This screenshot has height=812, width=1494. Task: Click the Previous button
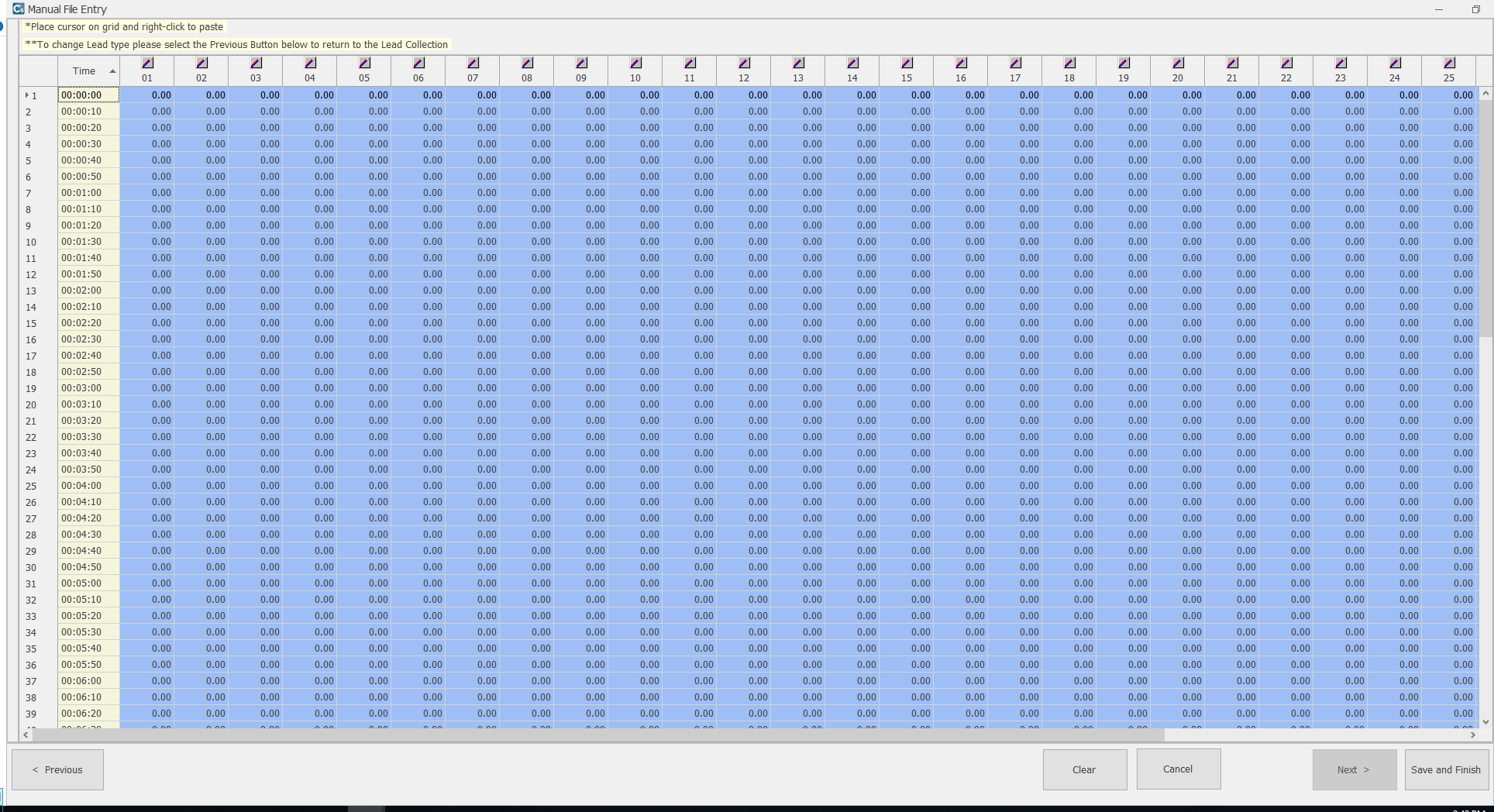click(x=57, y=769)
